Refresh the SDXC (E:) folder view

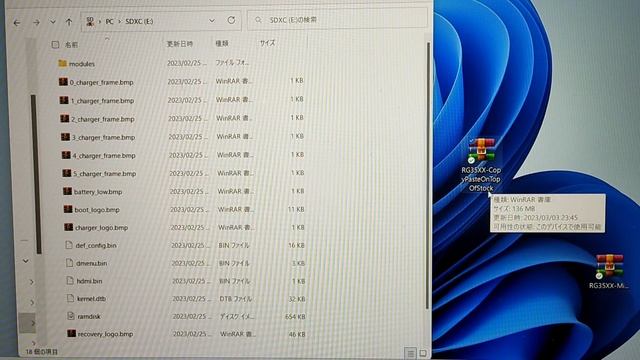click(231, 20)
